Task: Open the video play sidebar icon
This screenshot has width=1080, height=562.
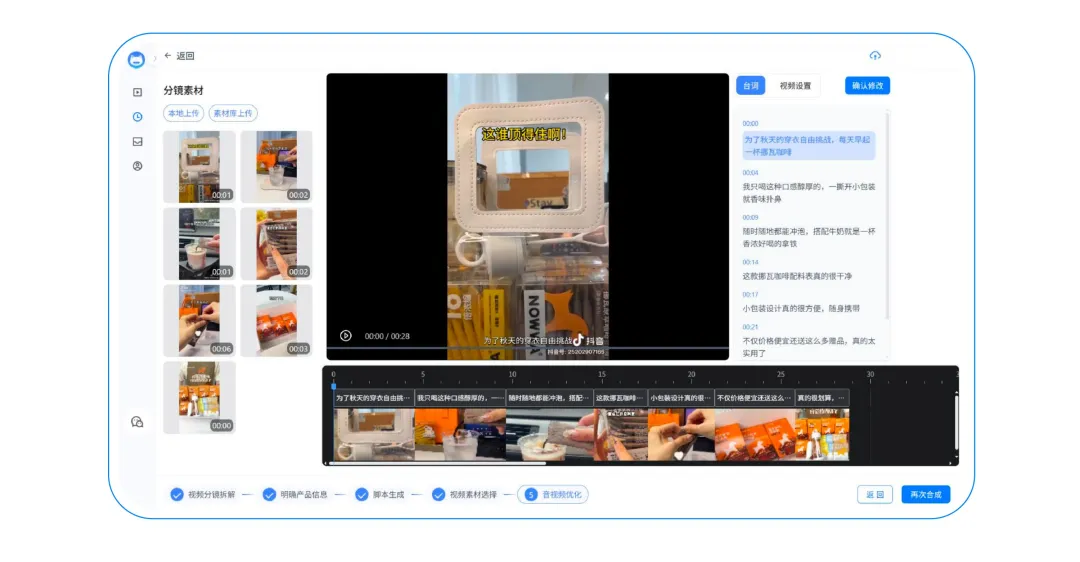Action: tap(138, 92)
